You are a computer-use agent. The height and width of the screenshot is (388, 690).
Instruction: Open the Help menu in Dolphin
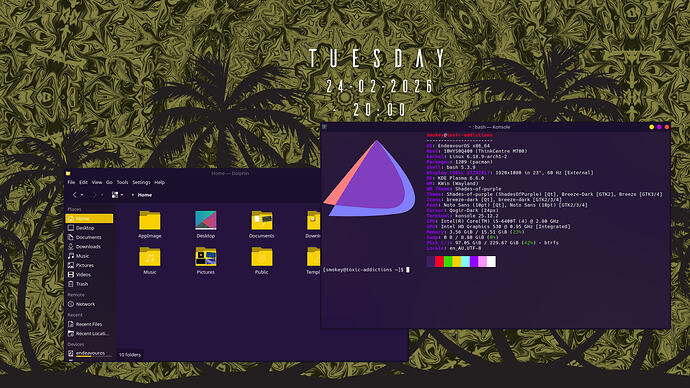pos(159,182)
